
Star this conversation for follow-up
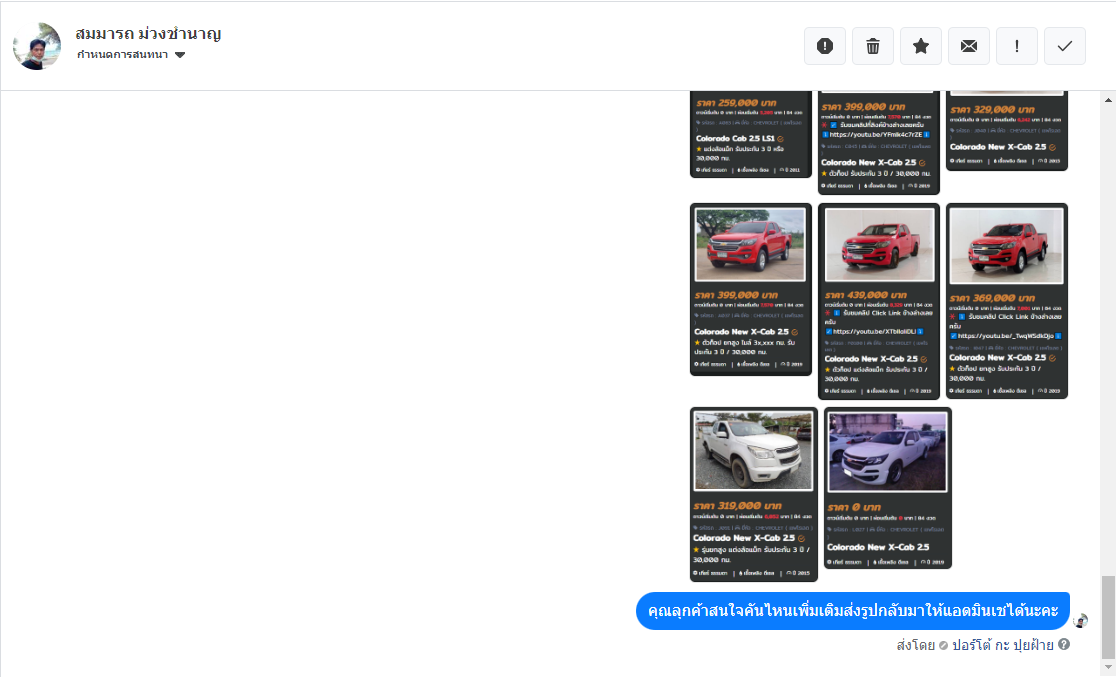[921, 46]
